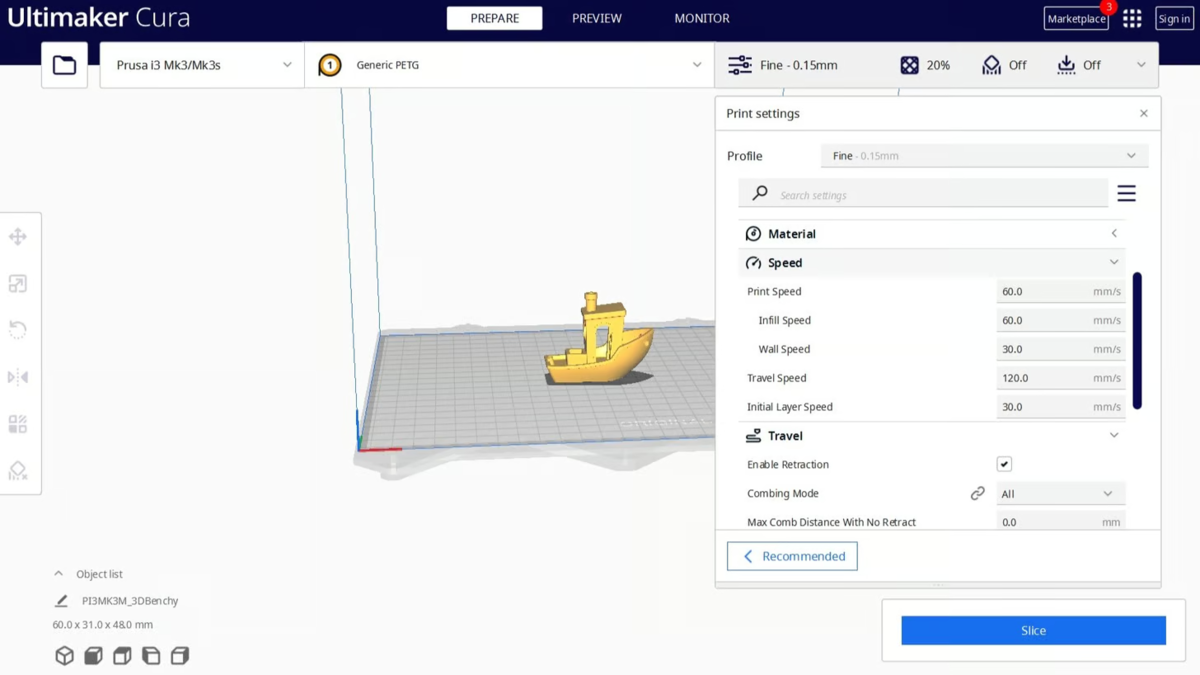Click Max Comb Distance value field
Screen dimensions: 1200x675
1060,522
